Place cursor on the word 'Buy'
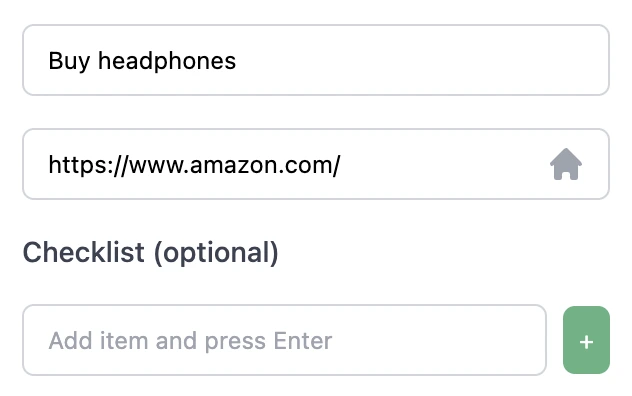The image size is (632, 396). [69, 61]
